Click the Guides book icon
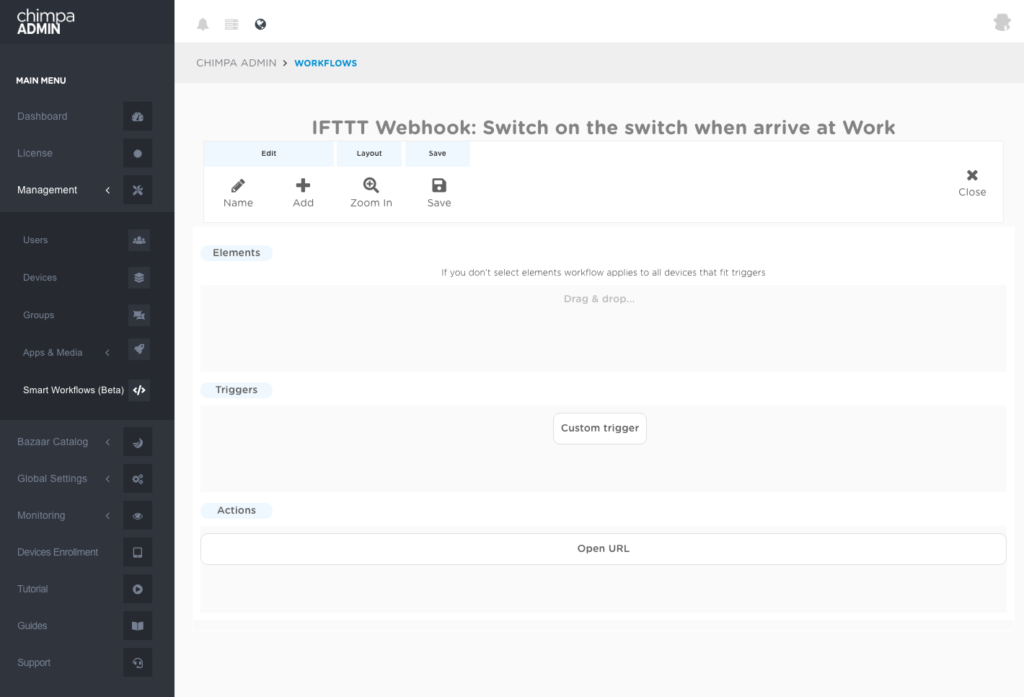Image resolution: width=1024 pixels, height=697 pixels. pyautogui.click(x=137, y=626)
